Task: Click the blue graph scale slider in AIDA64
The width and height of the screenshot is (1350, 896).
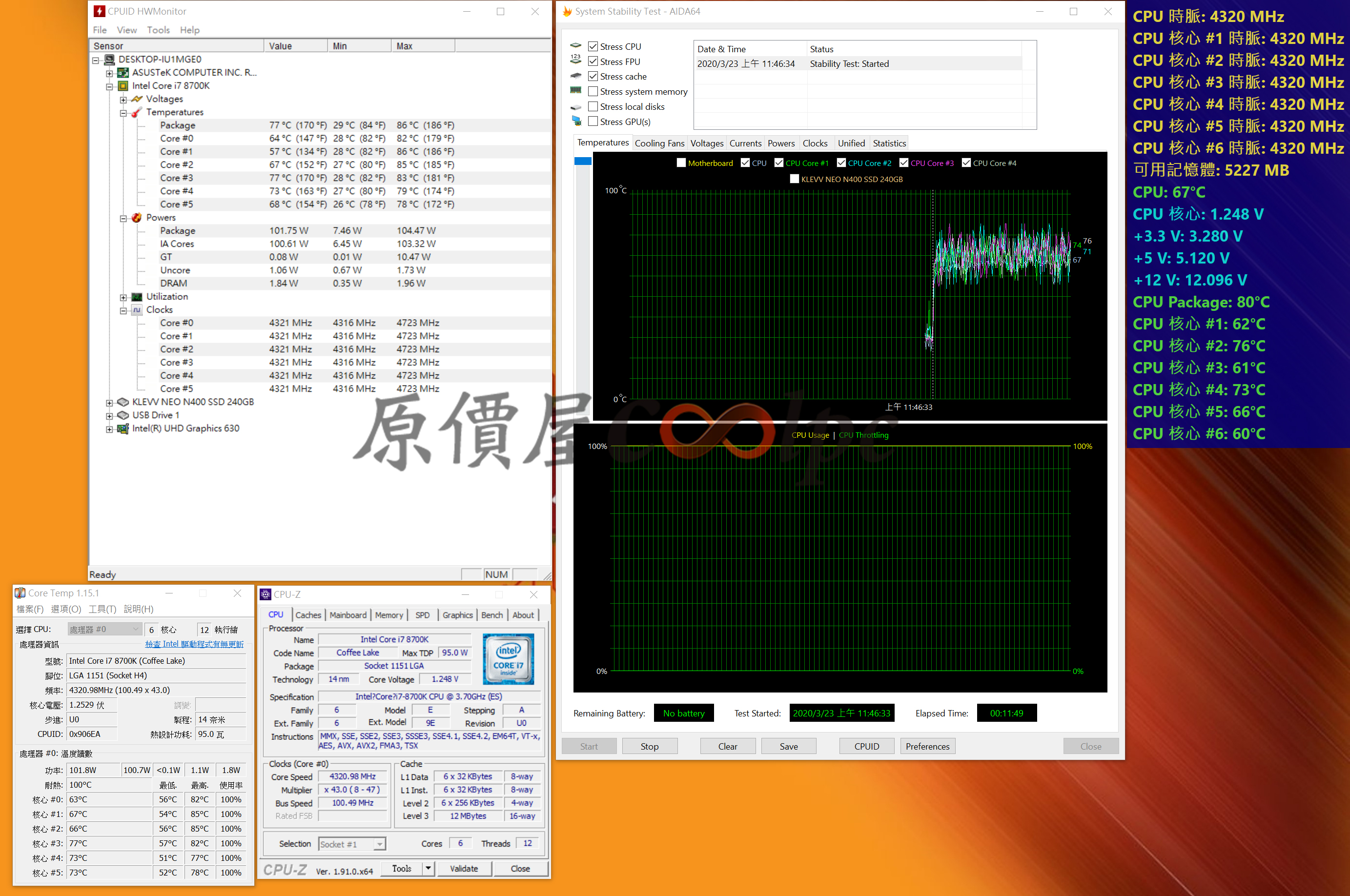Action: (x=582, y=161)
